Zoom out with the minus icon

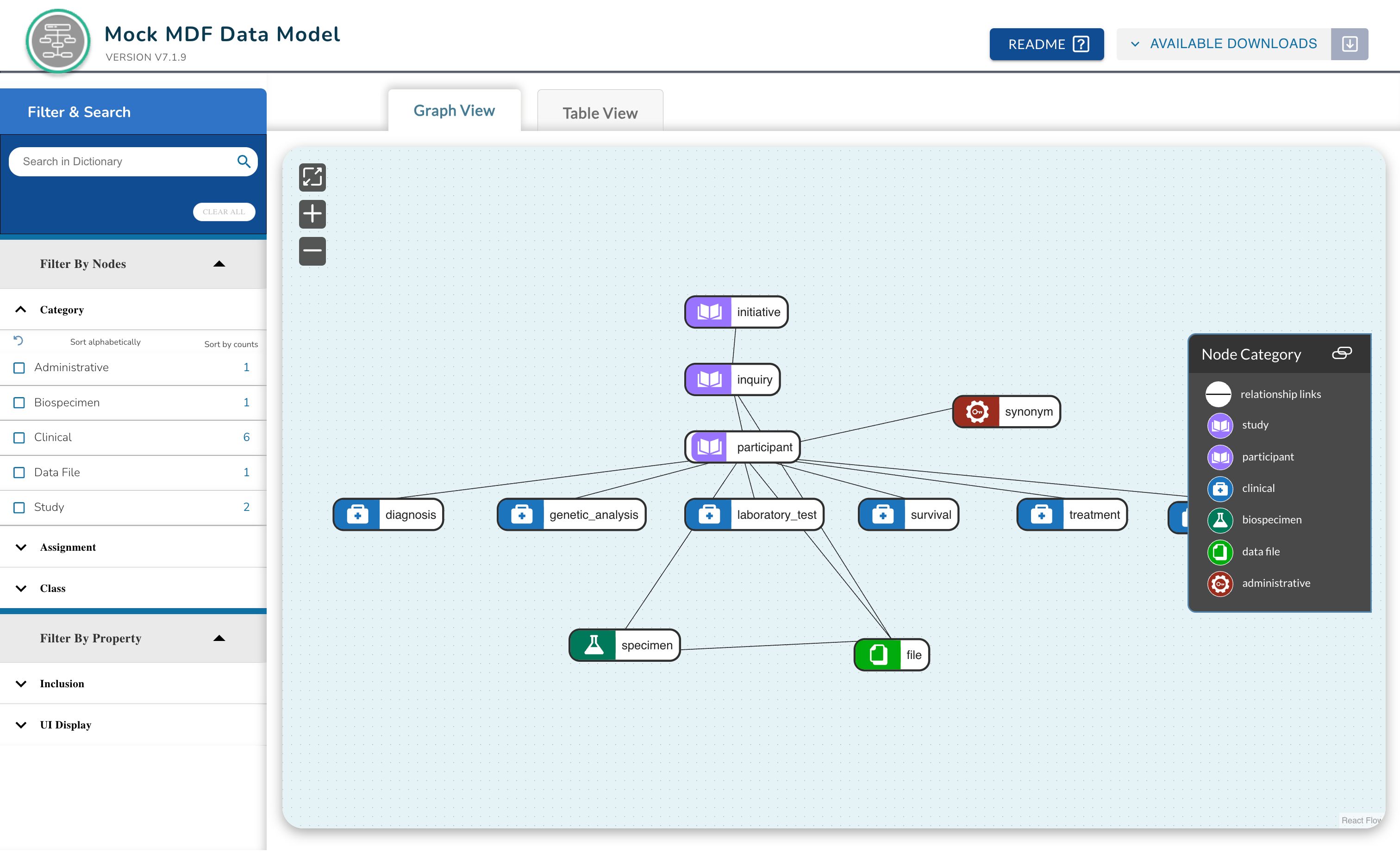pos(312,250)
